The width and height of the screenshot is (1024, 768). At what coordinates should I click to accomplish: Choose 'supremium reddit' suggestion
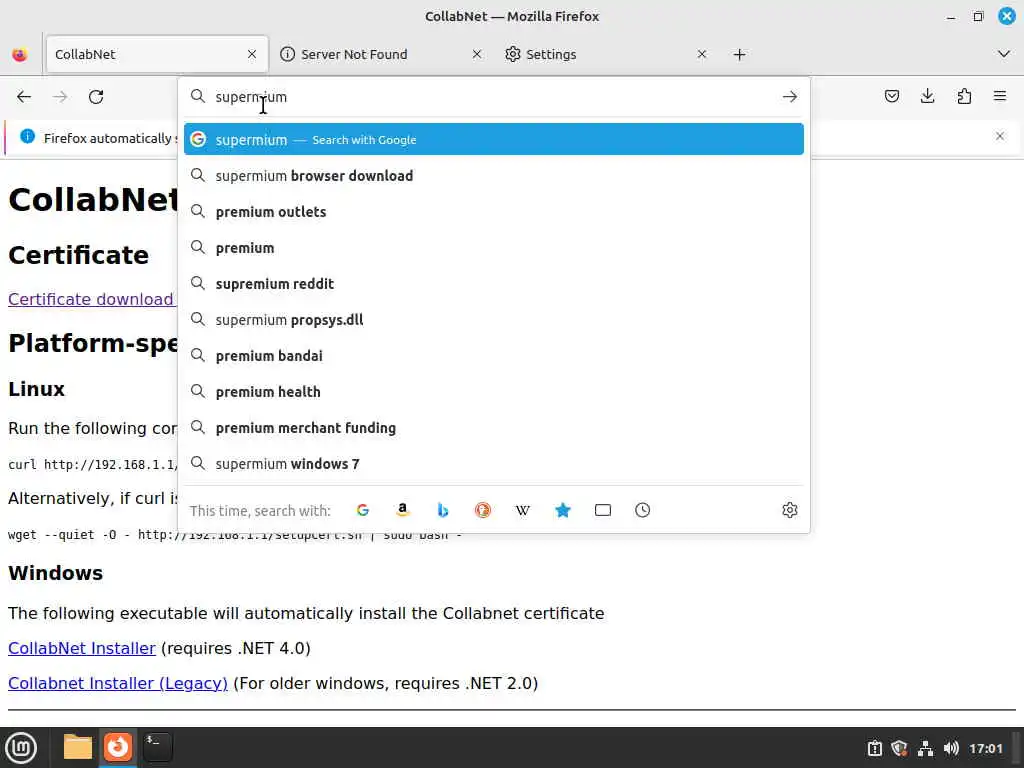tap(494, 283)
